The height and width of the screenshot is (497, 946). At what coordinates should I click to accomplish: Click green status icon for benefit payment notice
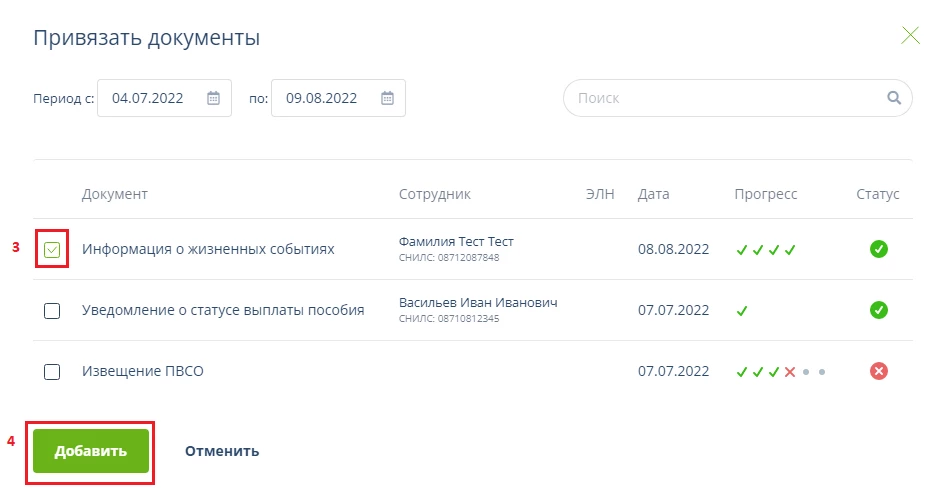[x=879, y=310]
